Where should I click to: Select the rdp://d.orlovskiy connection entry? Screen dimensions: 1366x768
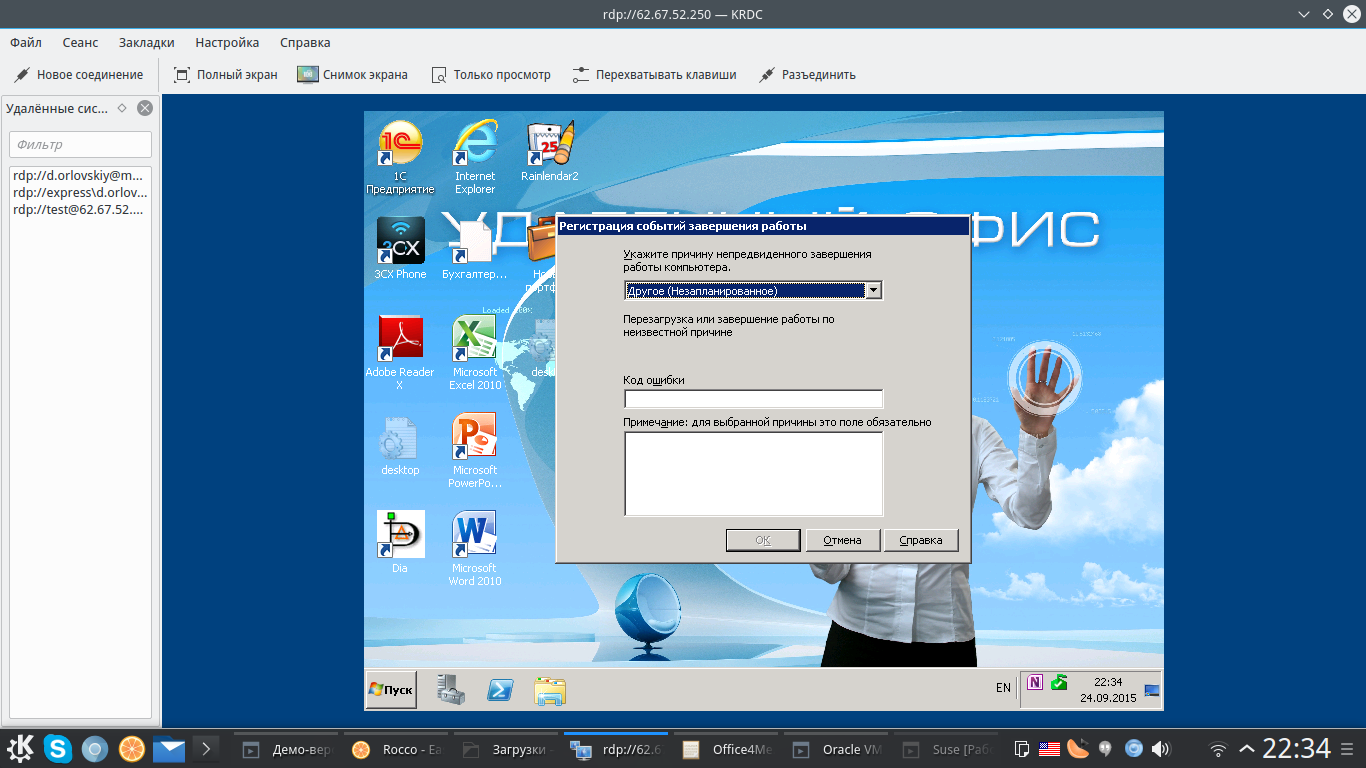point(80,175)
